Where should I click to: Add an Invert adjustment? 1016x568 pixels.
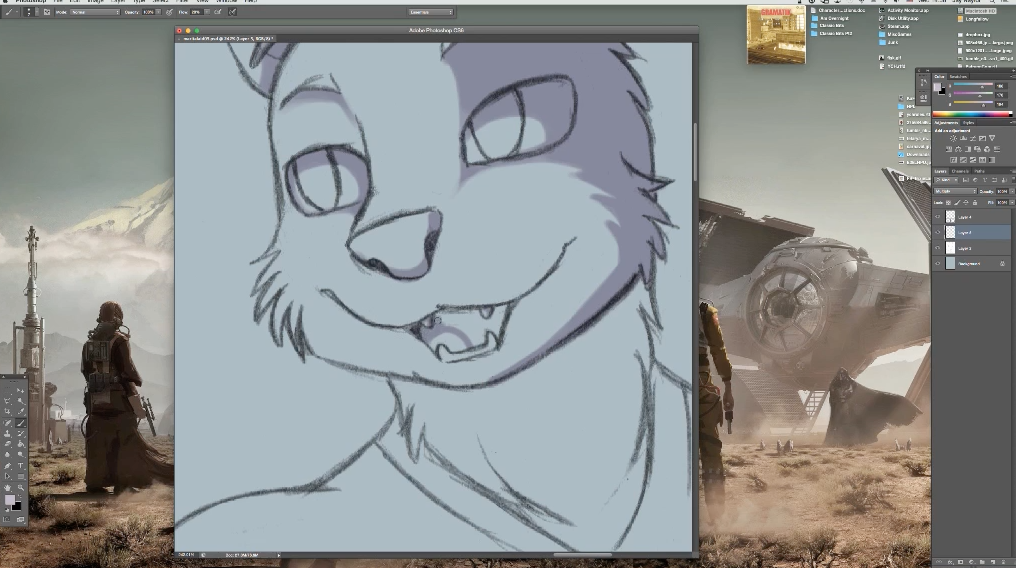tap(954, 160)
